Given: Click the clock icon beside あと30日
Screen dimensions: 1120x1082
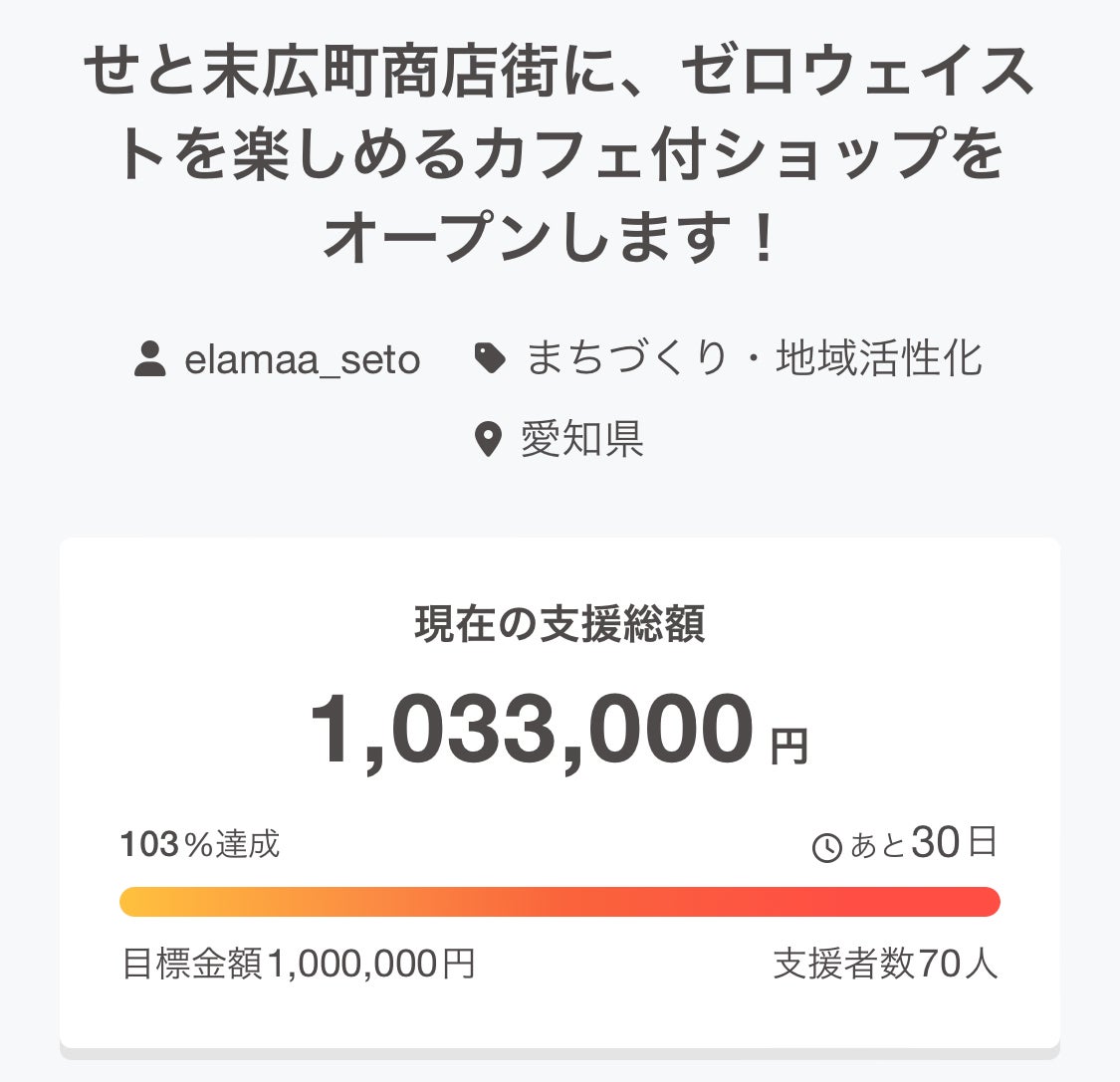Looking at the screenshot, I should (827, 848).
